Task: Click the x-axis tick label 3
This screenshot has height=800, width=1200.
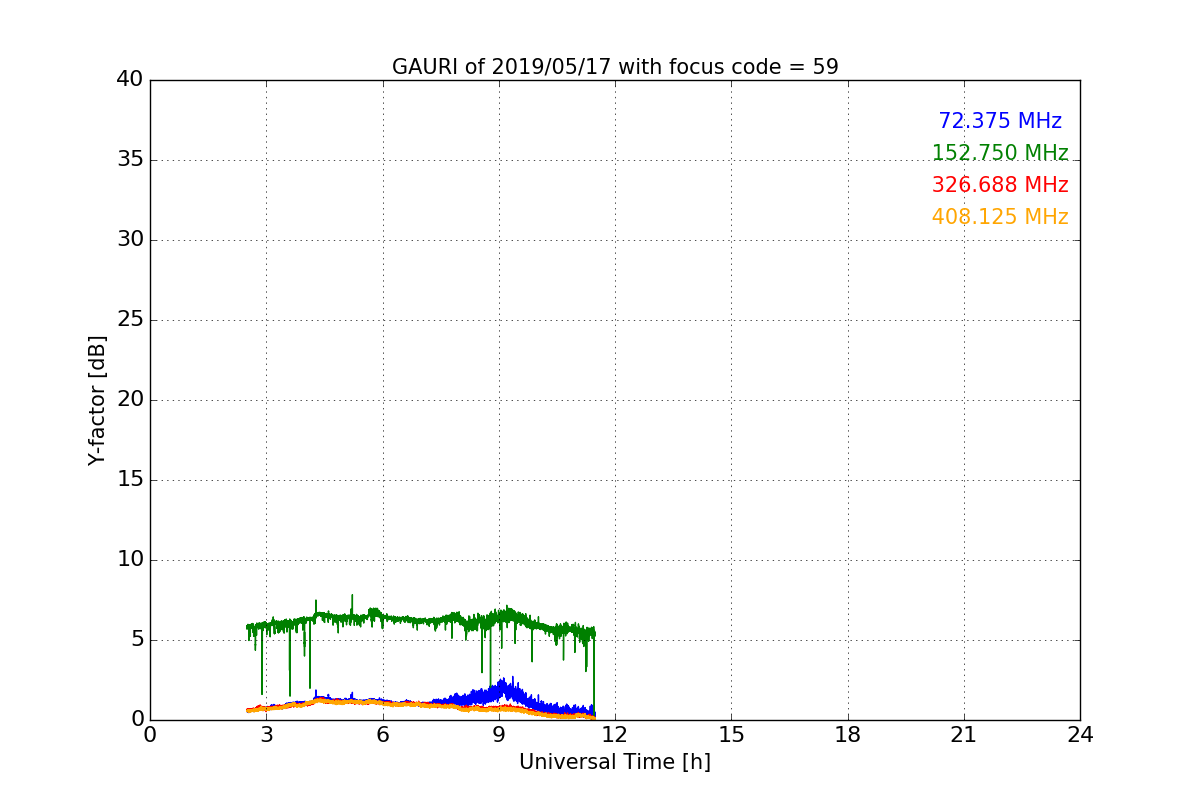Action: (266, 735)
